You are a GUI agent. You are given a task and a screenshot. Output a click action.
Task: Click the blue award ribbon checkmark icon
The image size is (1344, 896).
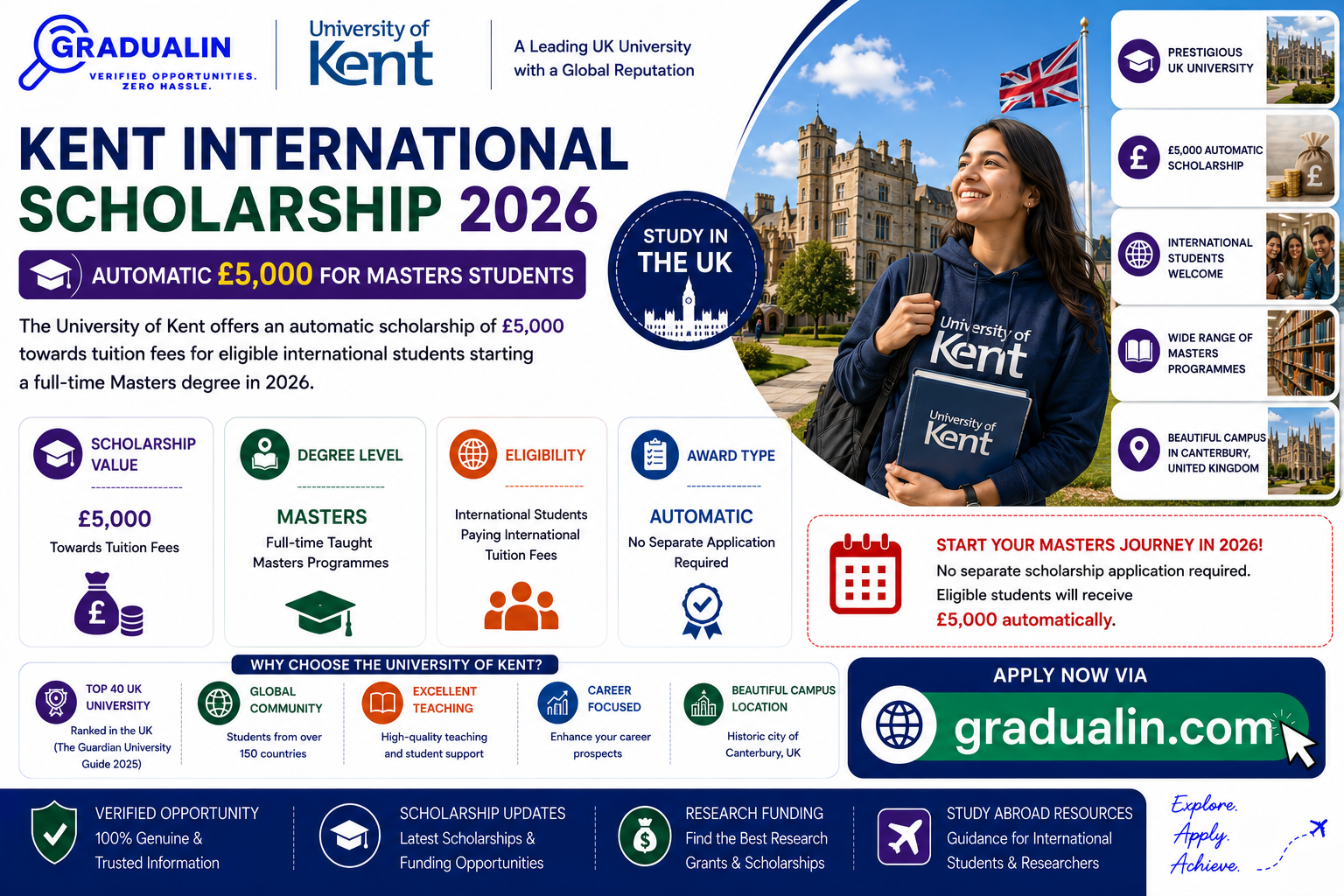(702, 611)
